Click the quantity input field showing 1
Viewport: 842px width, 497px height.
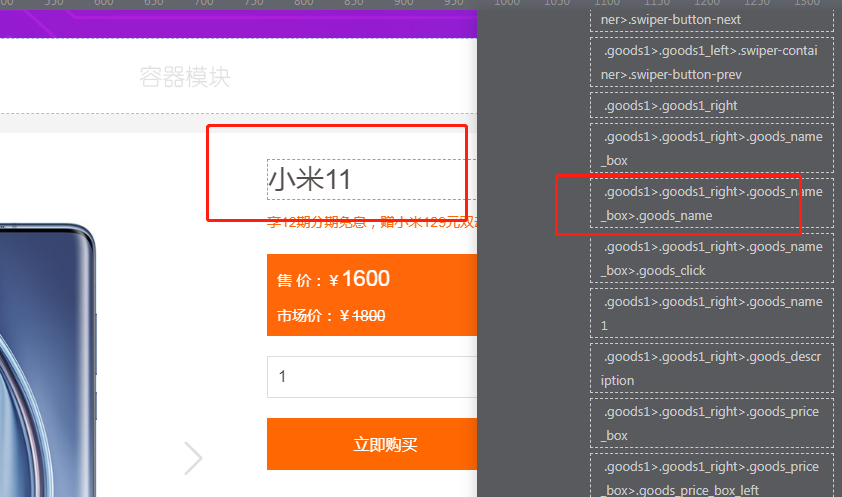pos(372,377)
